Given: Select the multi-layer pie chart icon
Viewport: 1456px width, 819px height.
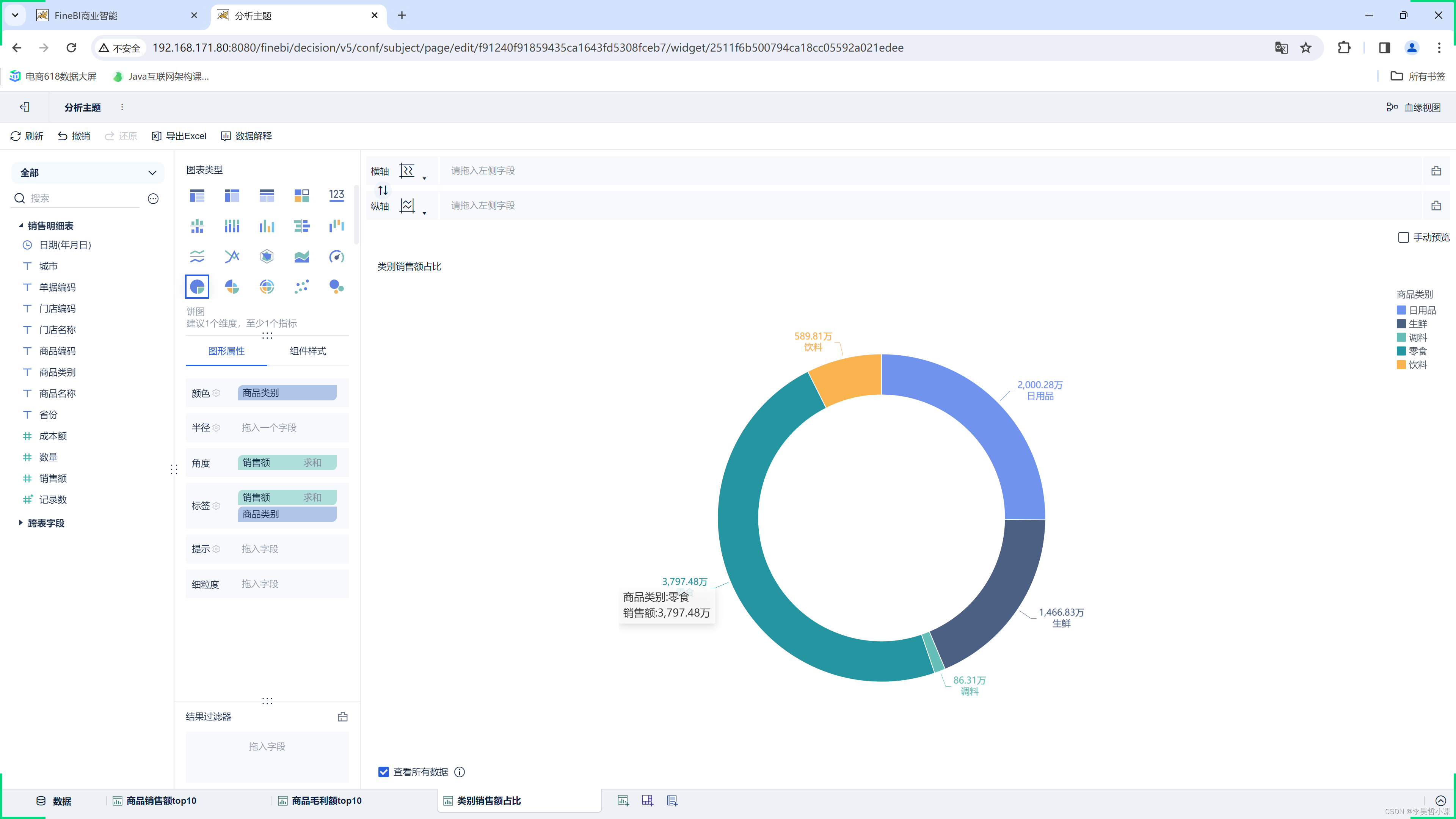Looking at the screenshot, I should pyautogui.click(x=267, y=287).
